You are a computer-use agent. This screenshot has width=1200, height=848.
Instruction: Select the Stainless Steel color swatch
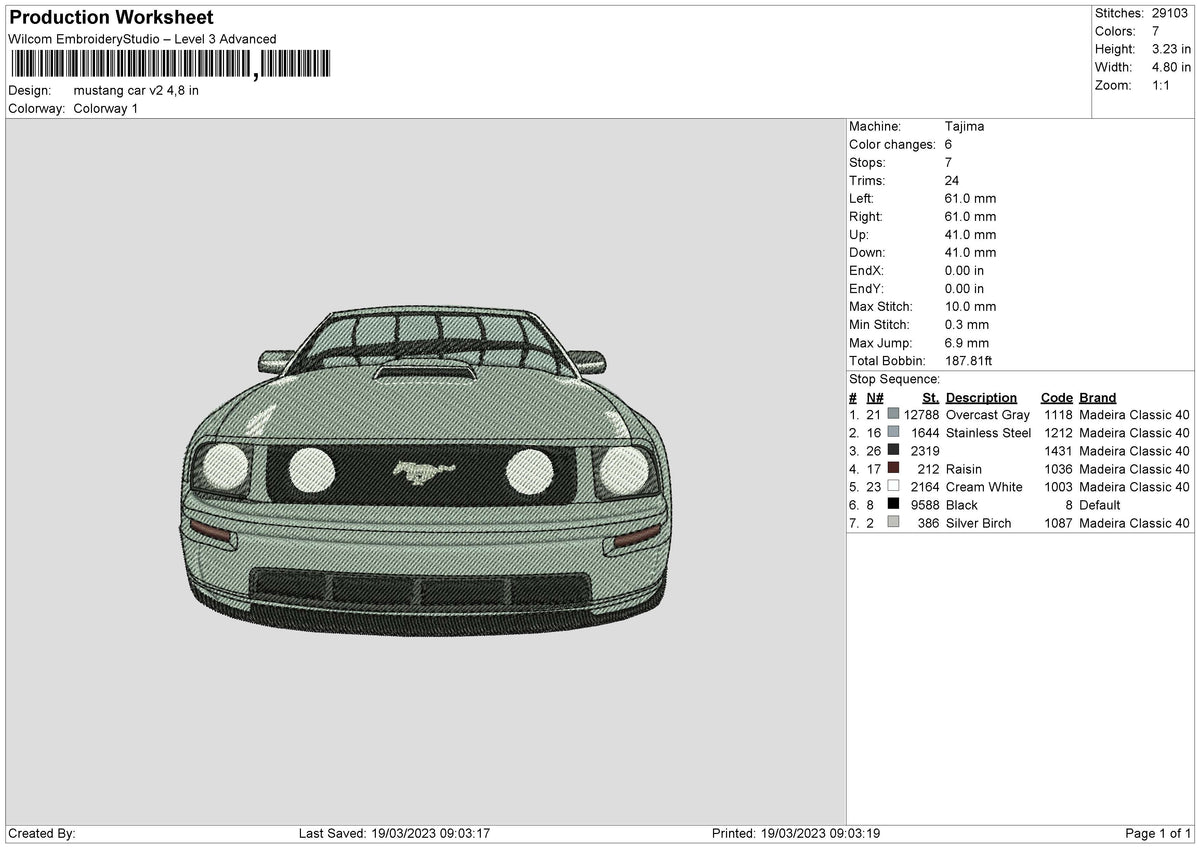(x=895, y=432)
